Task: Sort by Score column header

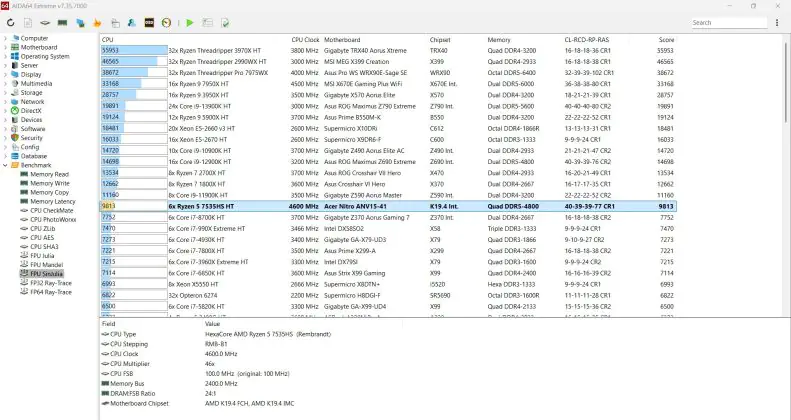Action: click(x=666, y=40)
